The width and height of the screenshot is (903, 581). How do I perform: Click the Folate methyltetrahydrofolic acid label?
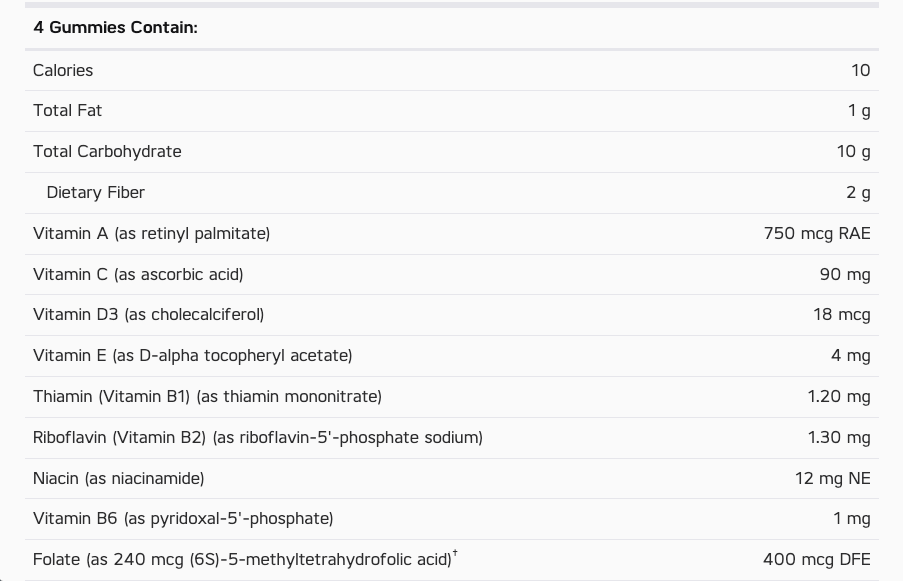click(242, 560)
